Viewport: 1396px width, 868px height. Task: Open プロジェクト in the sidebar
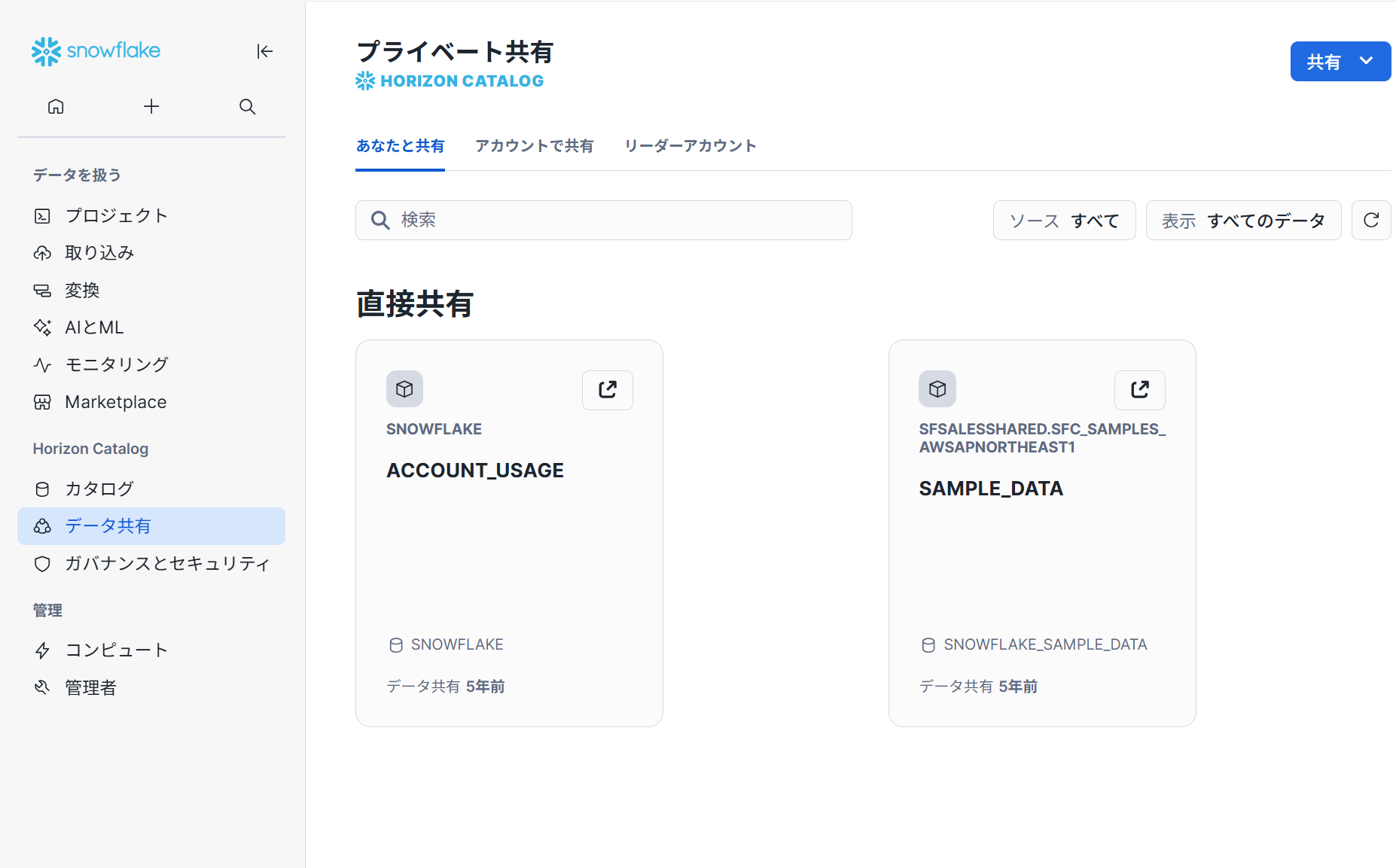(x=151, y=215)
